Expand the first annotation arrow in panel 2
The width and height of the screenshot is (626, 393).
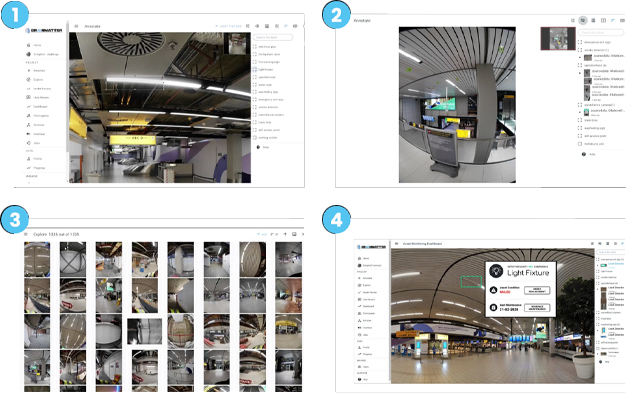pos(580,58)
